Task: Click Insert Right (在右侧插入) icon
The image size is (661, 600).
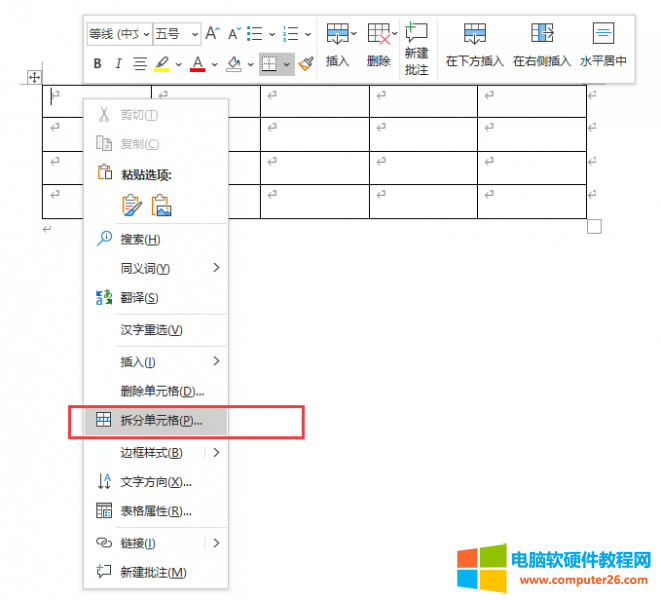Action: click(541, 46)
